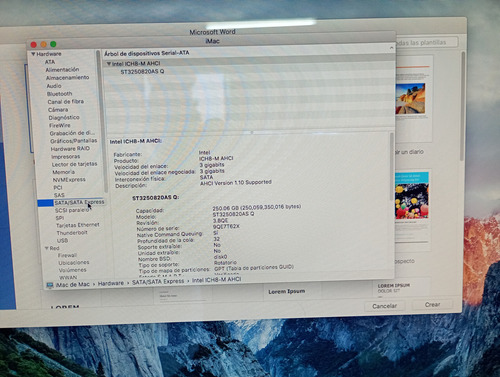Viewport: 500px width, 377px height.
Task: Open Tarjetas Ethernet in the sidebar
Action: point(78,225)
